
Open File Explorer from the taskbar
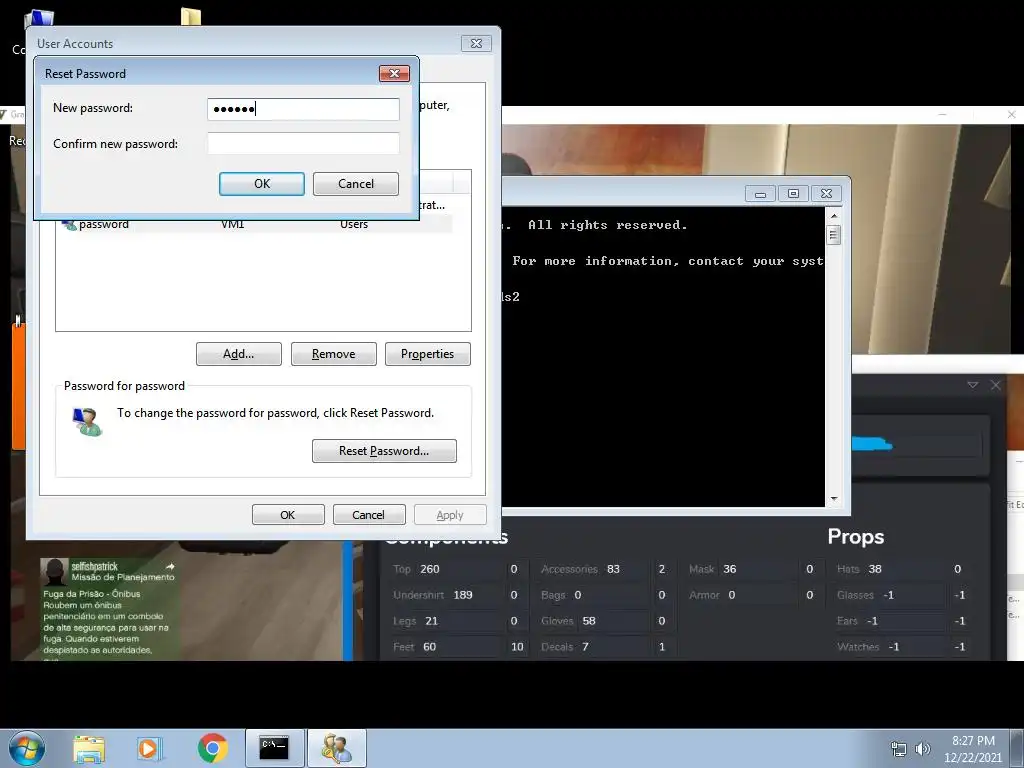(89, 748)
